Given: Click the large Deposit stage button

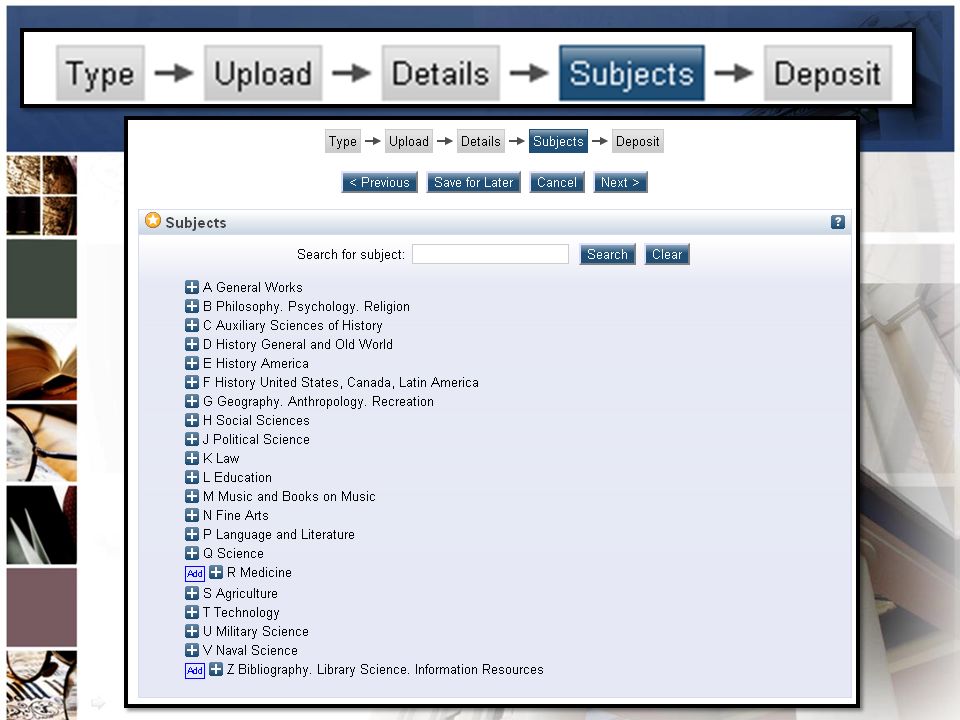Looking at the screenshot, I should (827, 73).
